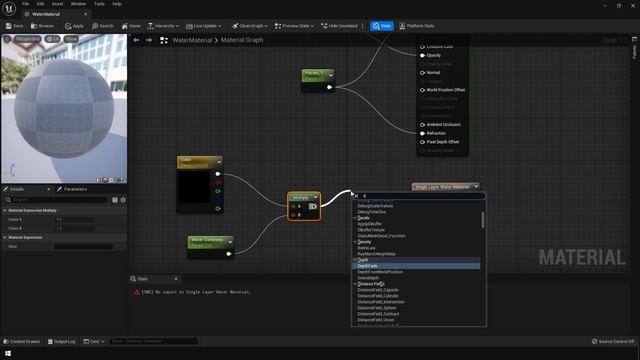Click the Opacity input pin
Image resolution: width=640 pixels, height=360 pixels.
click(422, 55)
